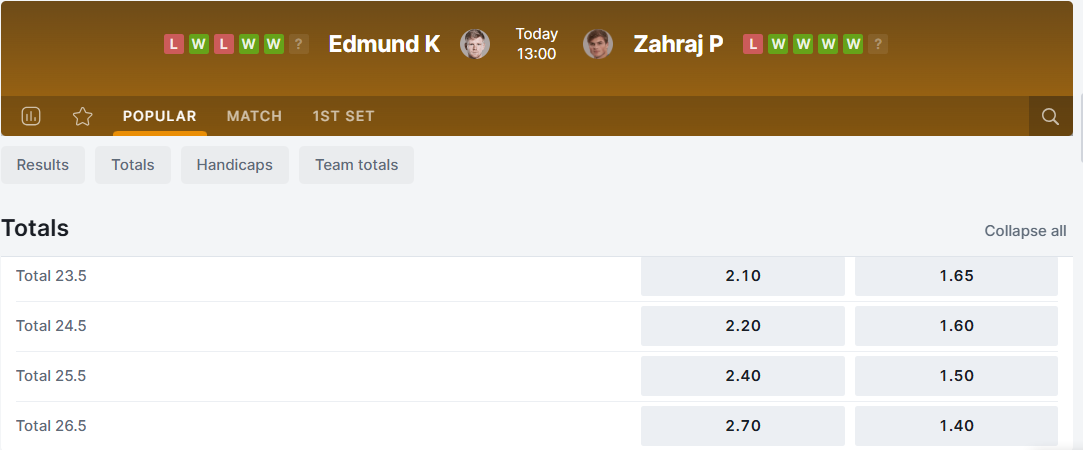The width and height of the screenshot is (1083, 450).
Task: Click question mark badge beside Edmund K
Action: [x=299, y=44]
